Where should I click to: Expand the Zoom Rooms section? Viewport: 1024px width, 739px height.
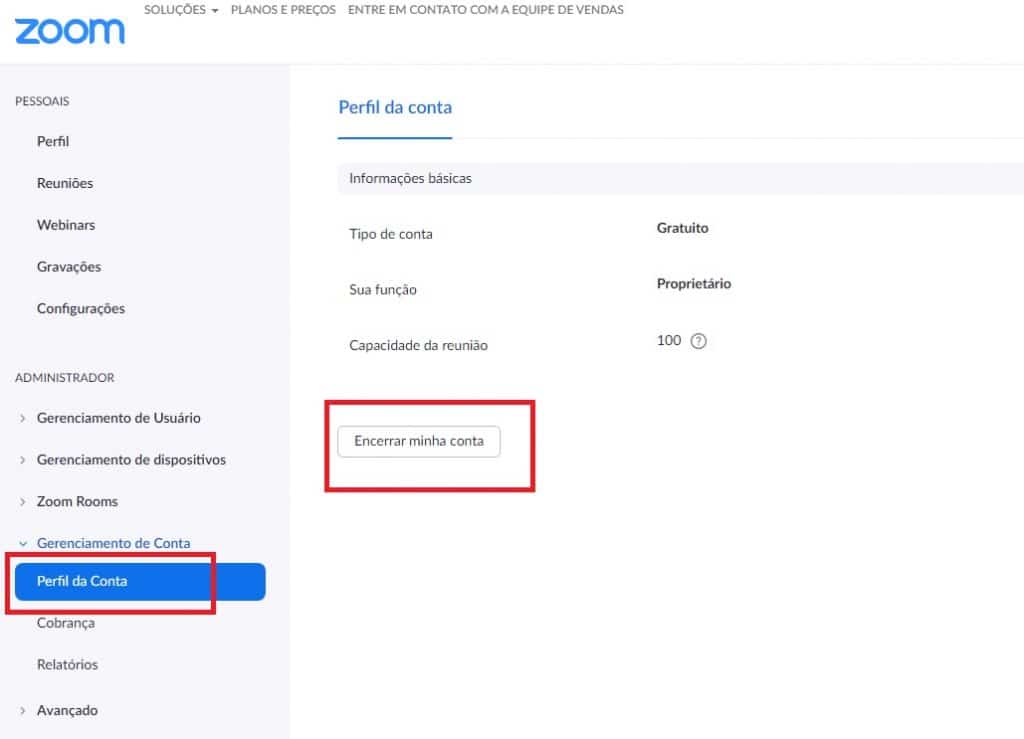(77, 501)
